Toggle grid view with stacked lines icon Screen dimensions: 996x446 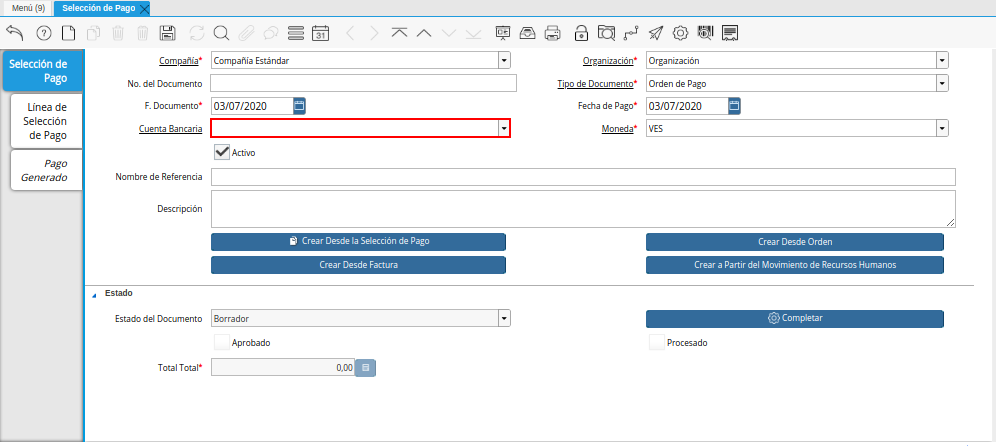click(296, 33)
